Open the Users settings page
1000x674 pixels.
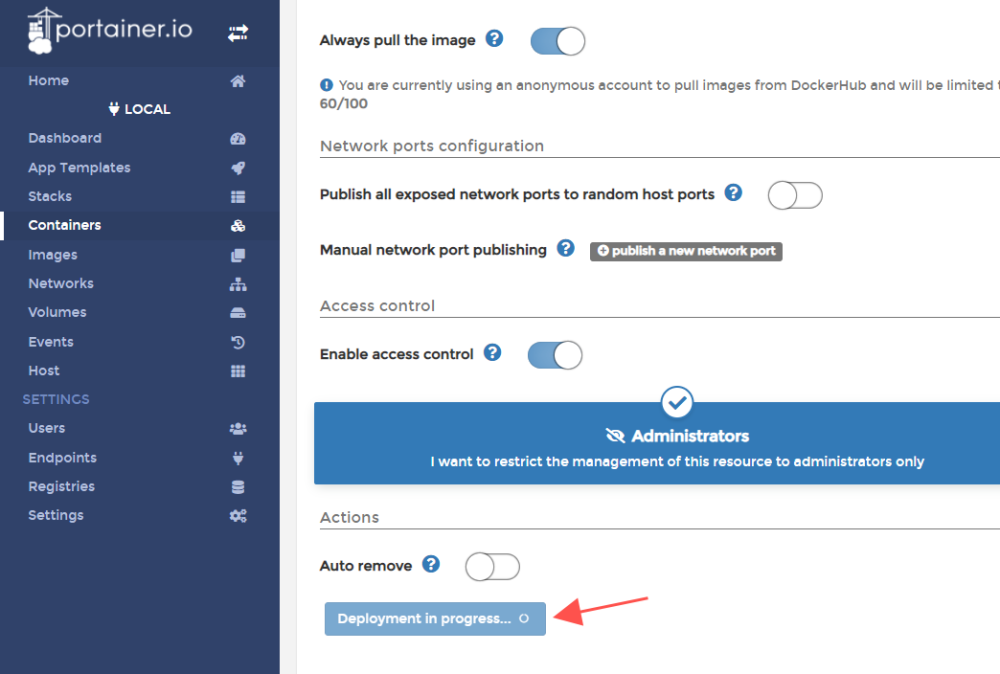click(47, 429)
